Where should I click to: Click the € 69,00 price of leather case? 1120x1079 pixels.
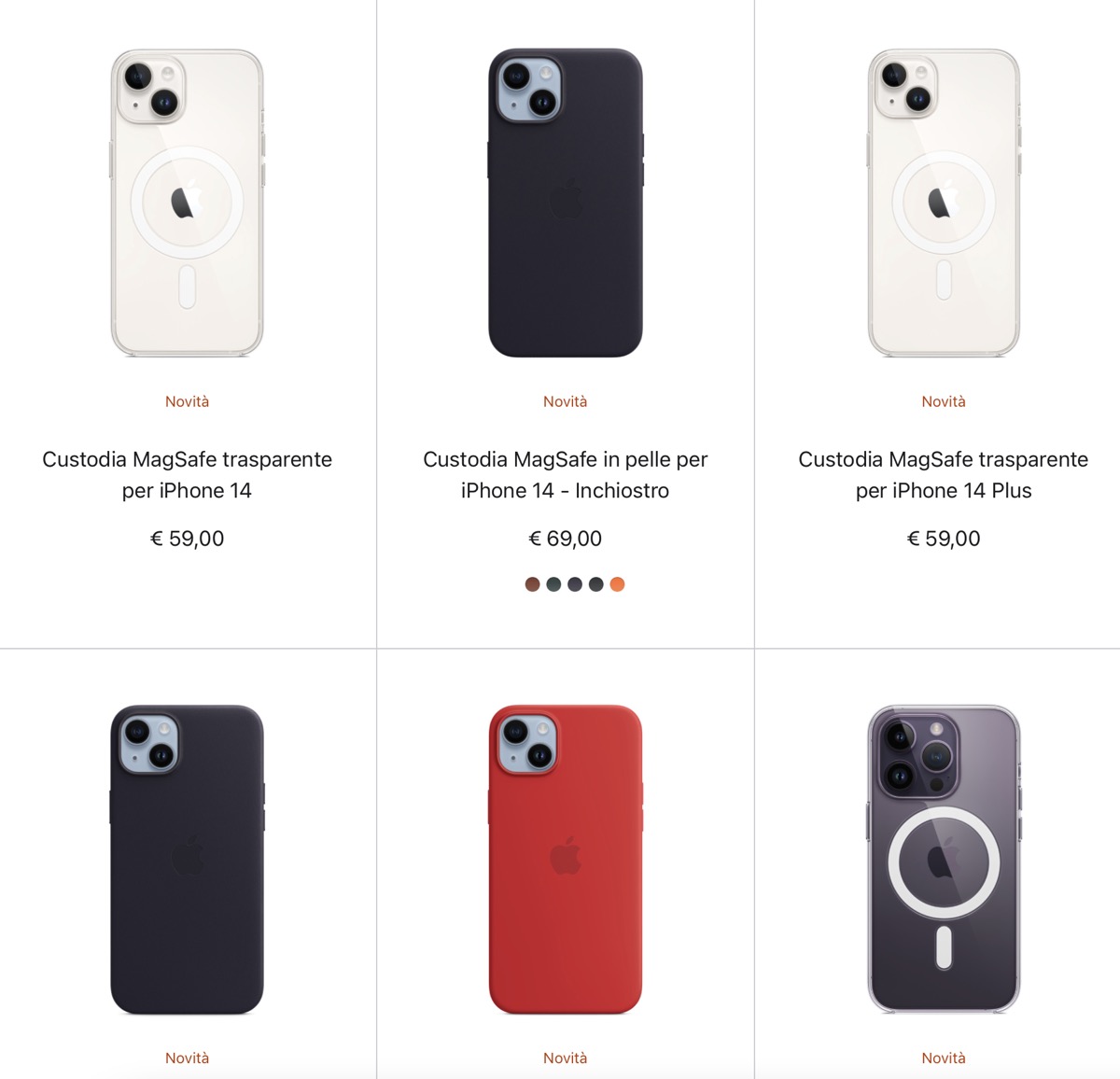[566, 539]
